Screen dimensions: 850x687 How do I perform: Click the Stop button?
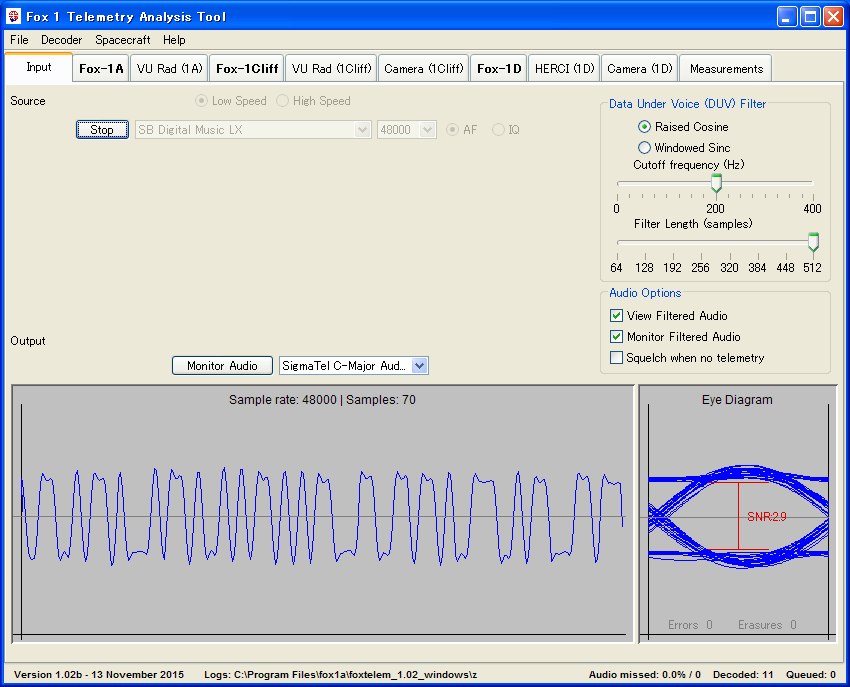[x=102, y=130]
